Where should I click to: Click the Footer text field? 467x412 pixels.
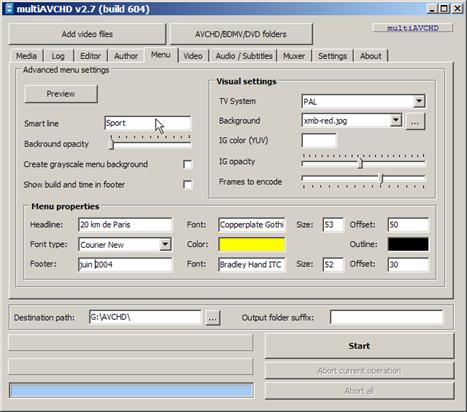(125, 265)
